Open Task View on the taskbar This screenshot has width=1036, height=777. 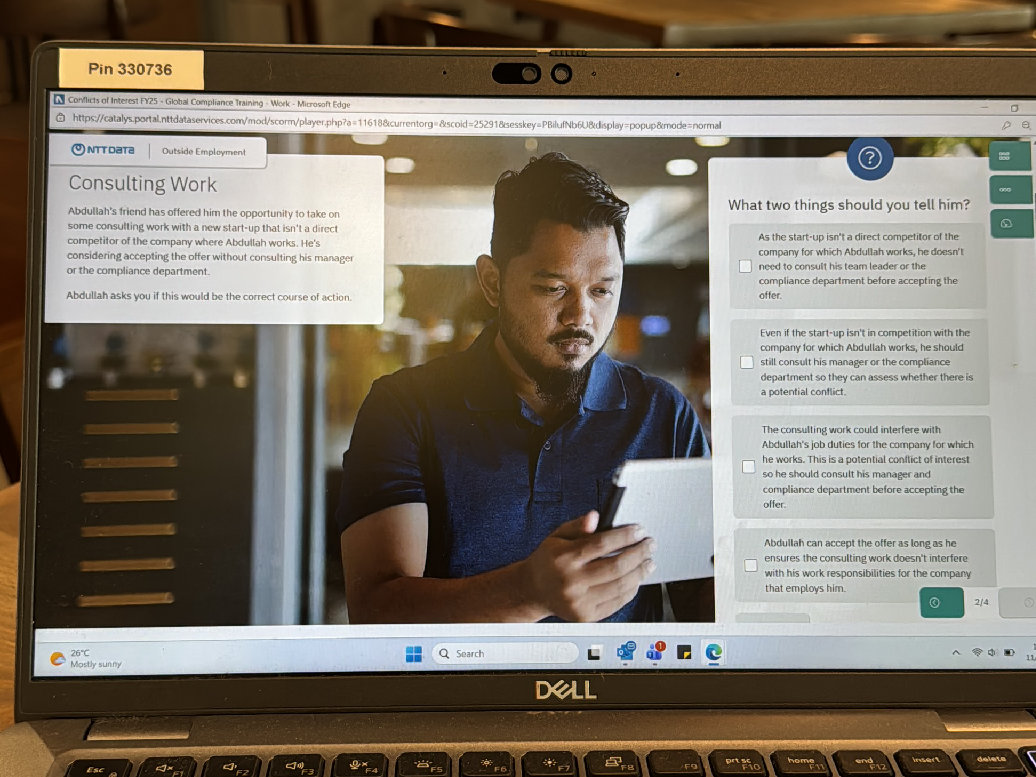point(595,653)
